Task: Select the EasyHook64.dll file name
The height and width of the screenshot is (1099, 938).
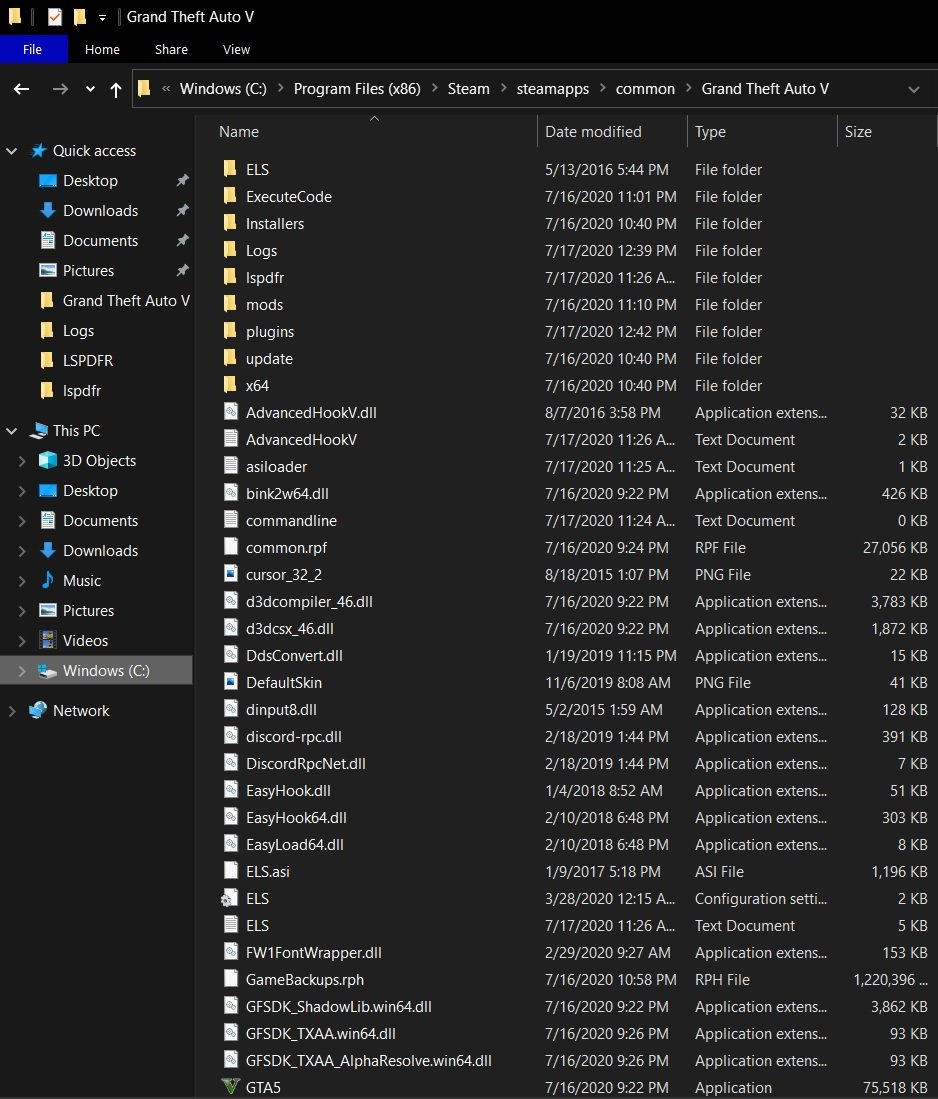Action: tap(296, 818)
